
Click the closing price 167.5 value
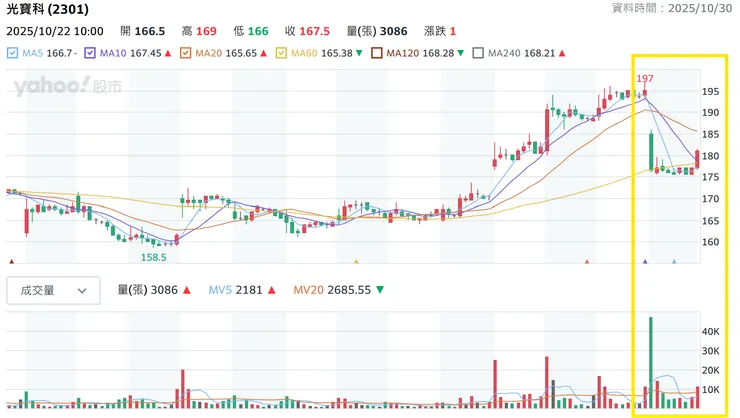pyautogui.click(x=314, y=32)
